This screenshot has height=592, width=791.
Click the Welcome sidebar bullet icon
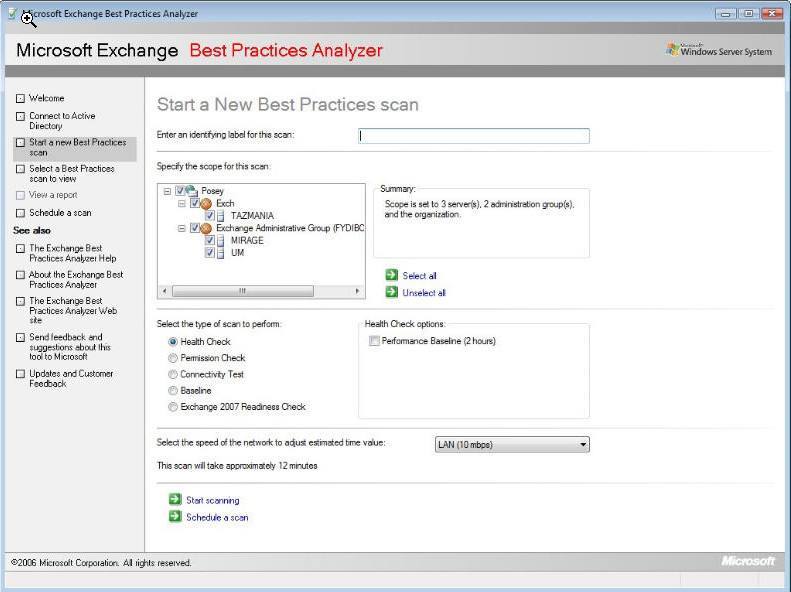click(20, 98)
